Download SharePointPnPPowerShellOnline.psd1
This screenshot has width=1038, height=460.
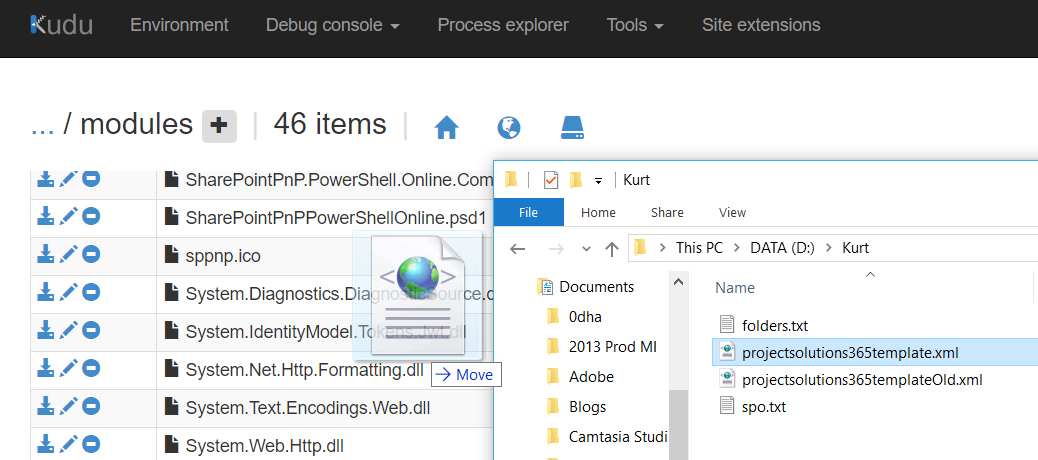(x=45, y=216)
